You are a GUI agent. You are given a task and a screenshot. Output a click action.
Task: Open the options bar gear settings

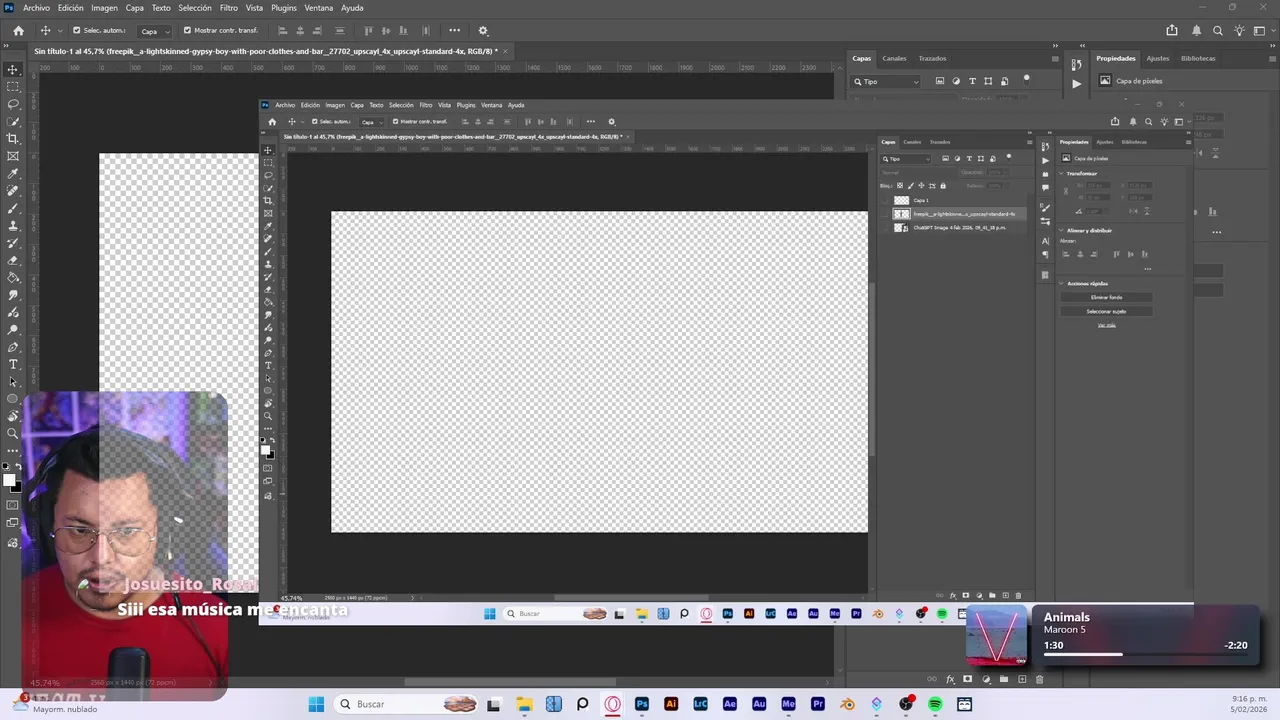(x=483, y=31)
